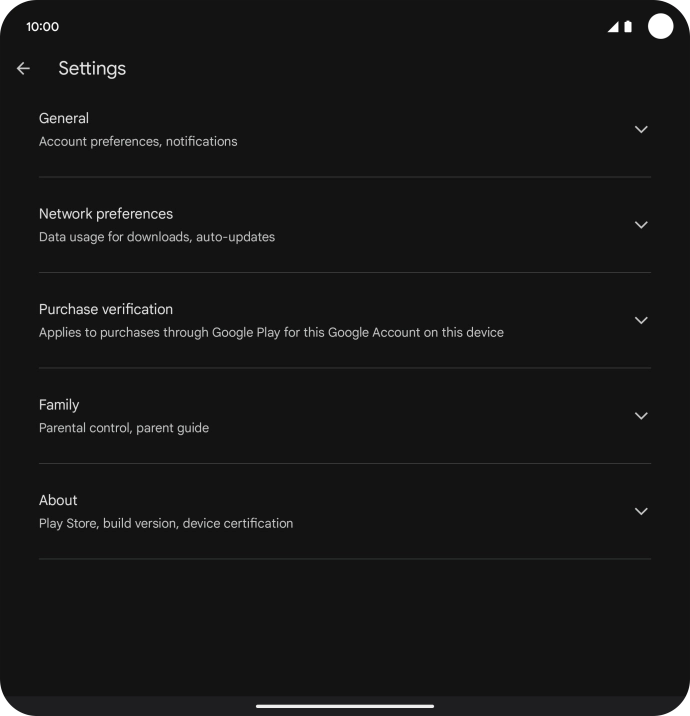Tap the purchase verification description text
Screen dimensions: 690x716
pyautogui.click(x=271, y=333)
